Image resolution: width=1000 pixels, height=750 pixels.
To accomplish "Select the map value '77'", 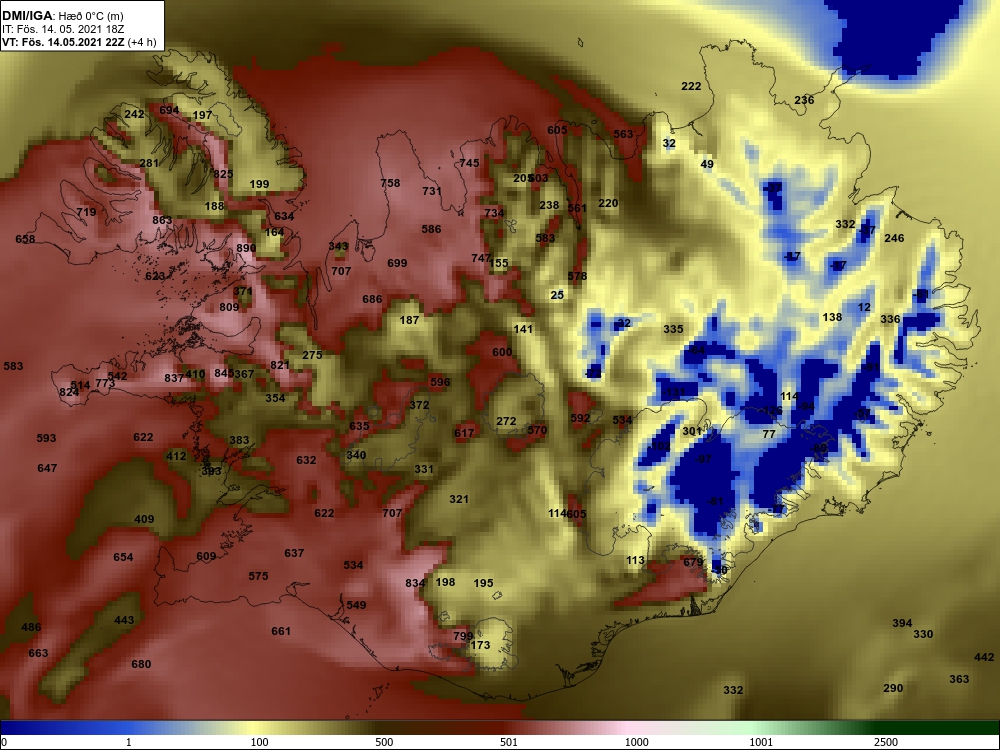I will [x=769, y=434].
